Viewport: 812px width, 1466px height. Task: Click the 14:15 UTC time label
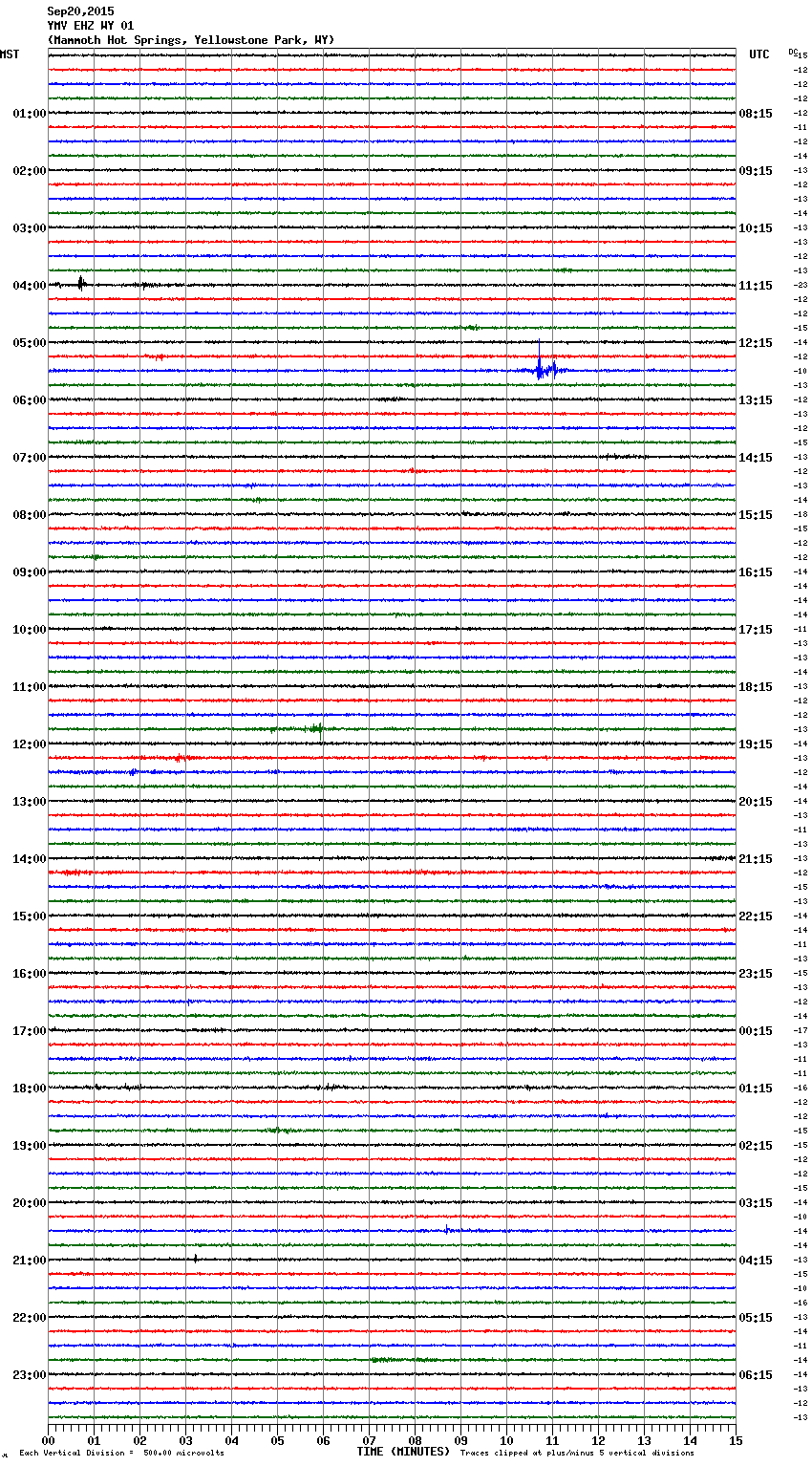tap(756, 458)
